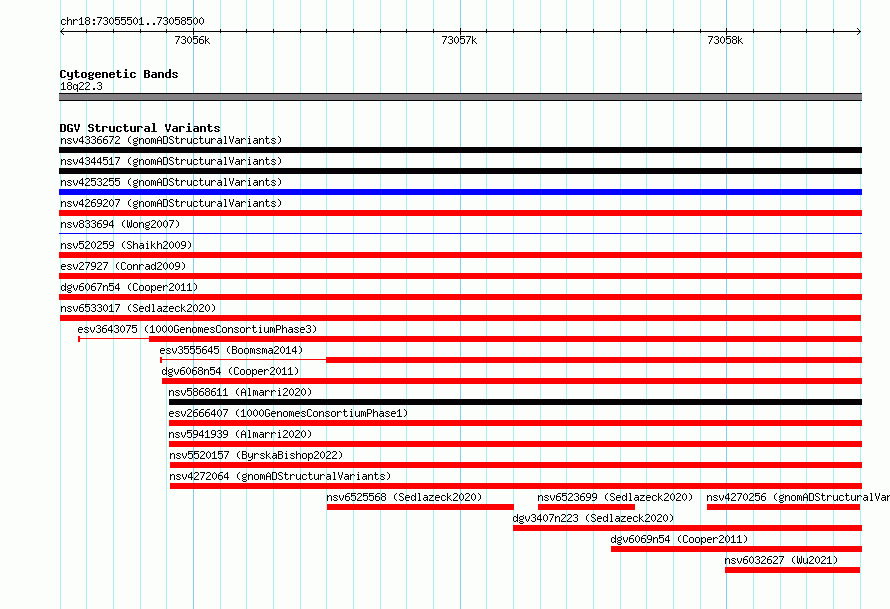Viewport: 890px width, 609px height.
Task: Open the nsv6032627 (Wu2021) label
Action: click(x=781, y=560)
